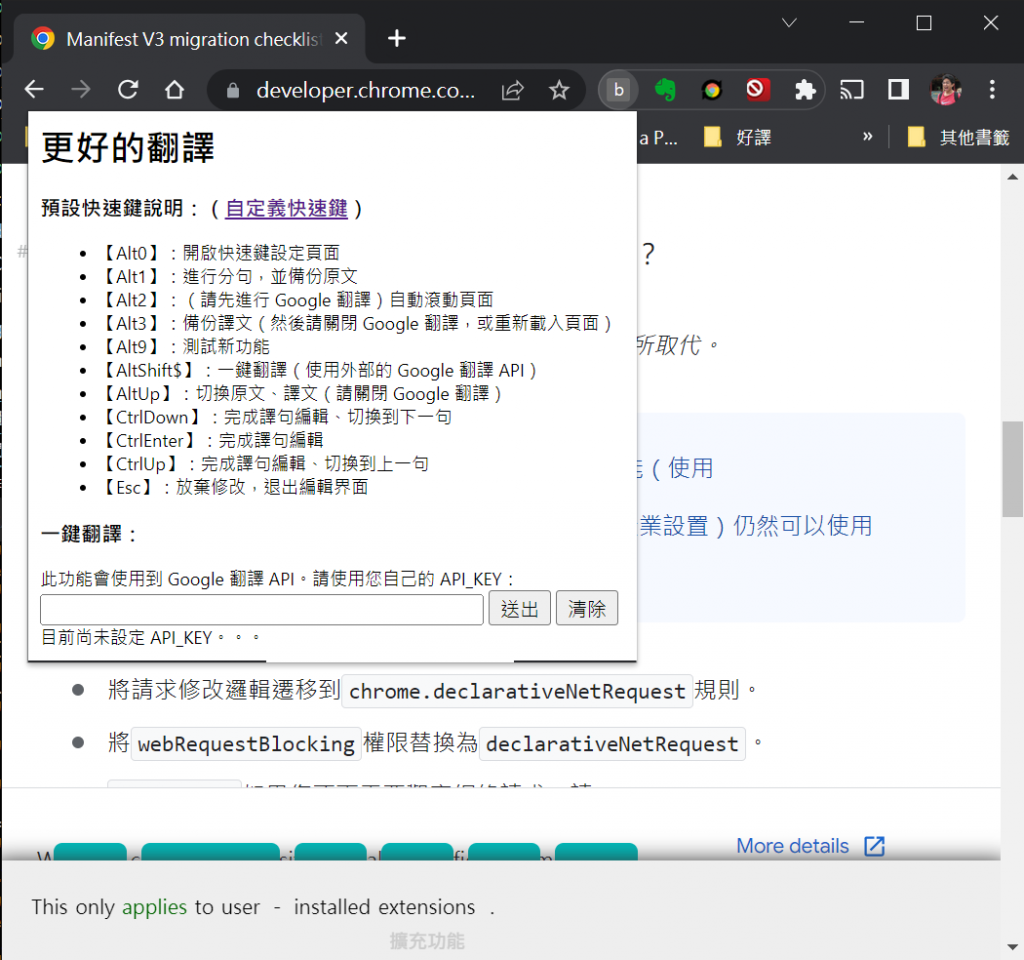
Task: Click the 【CtrlUp】 切換到上一句 line
Action: point(264,464)
